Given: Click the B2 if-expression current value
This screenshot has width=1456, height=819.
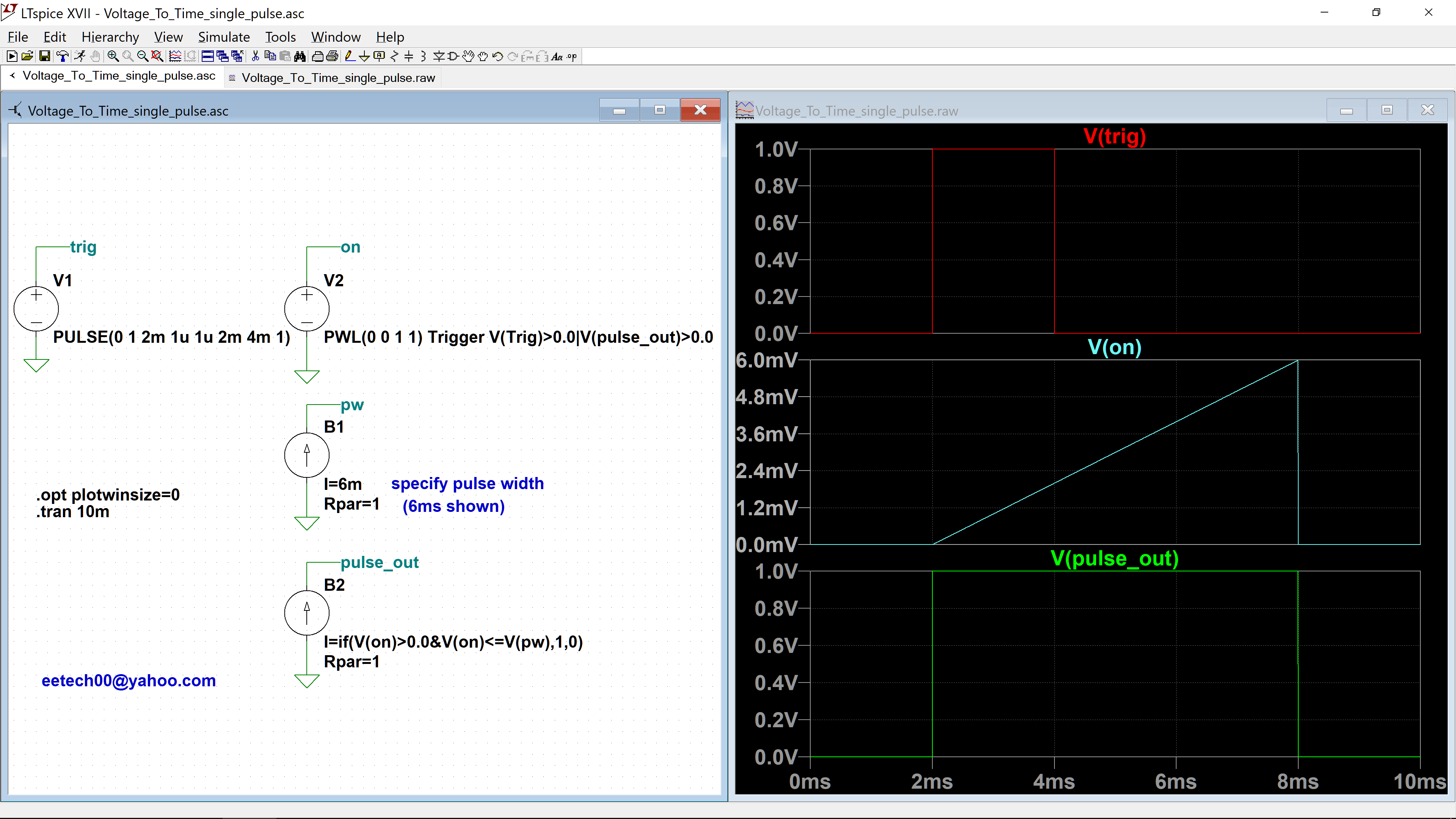Looking at the screenshot, I should coord(453,642).
